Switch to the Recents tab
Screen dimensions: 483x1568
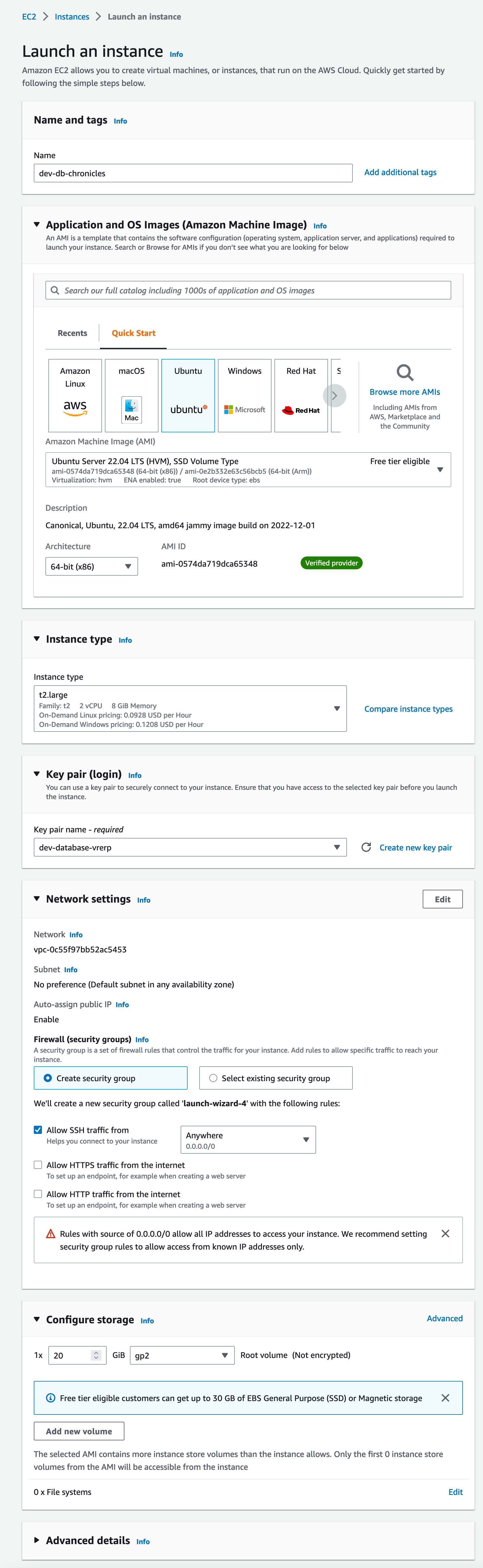72,333
